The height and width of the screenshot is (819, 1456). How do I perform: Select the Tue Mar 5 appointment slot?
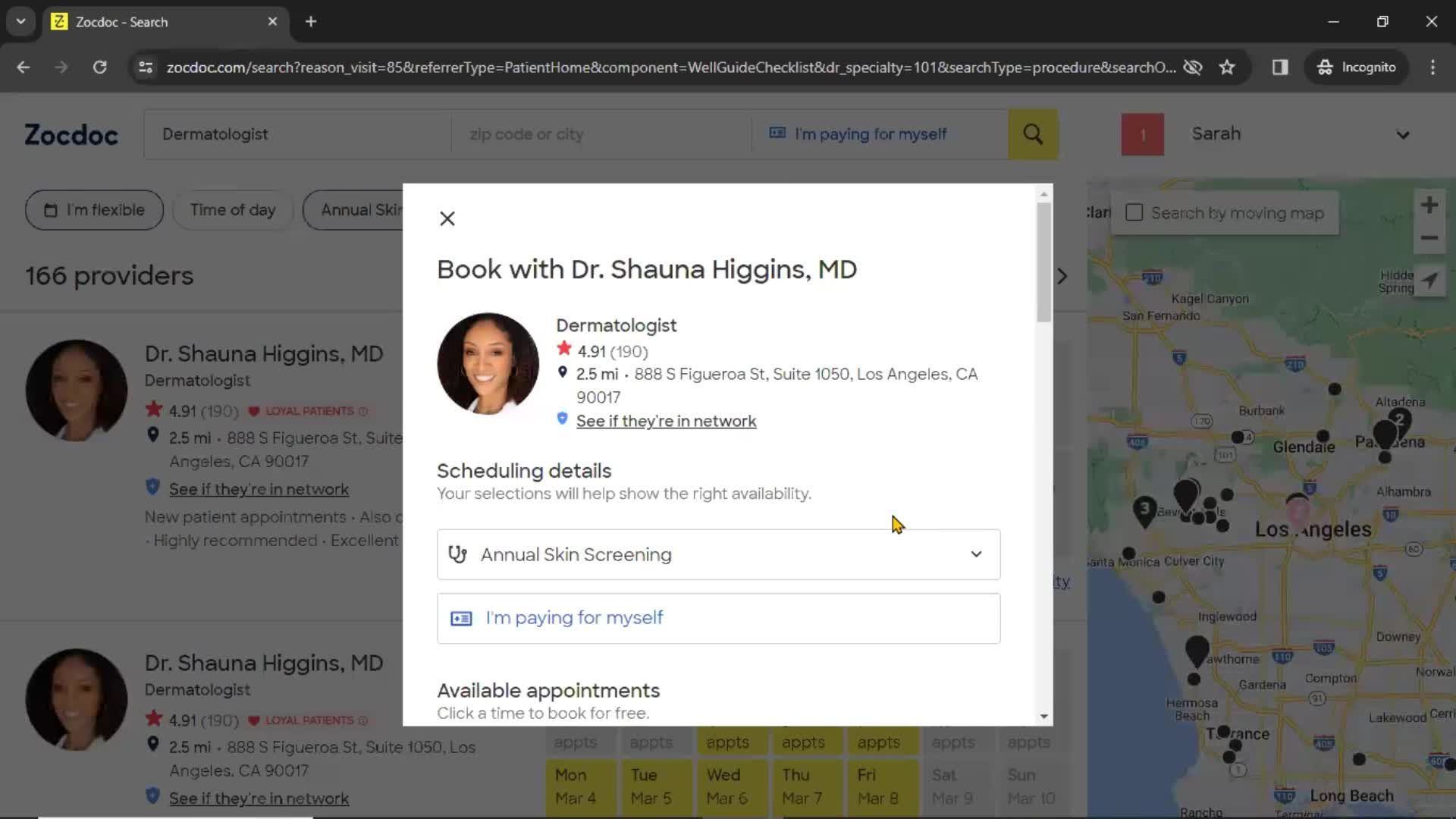[656, 786]
